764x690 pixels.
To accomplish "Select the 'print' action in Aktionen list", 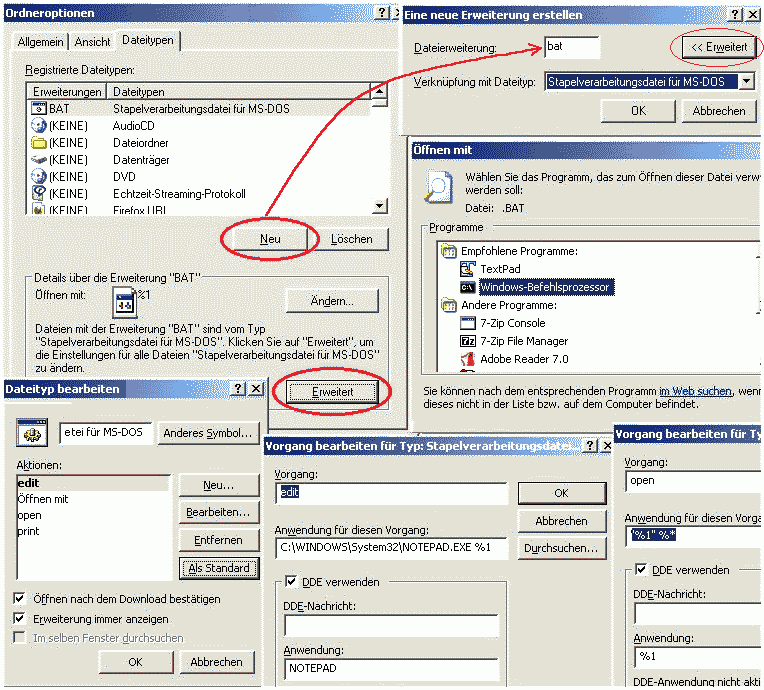I will [x=29, y=531].
